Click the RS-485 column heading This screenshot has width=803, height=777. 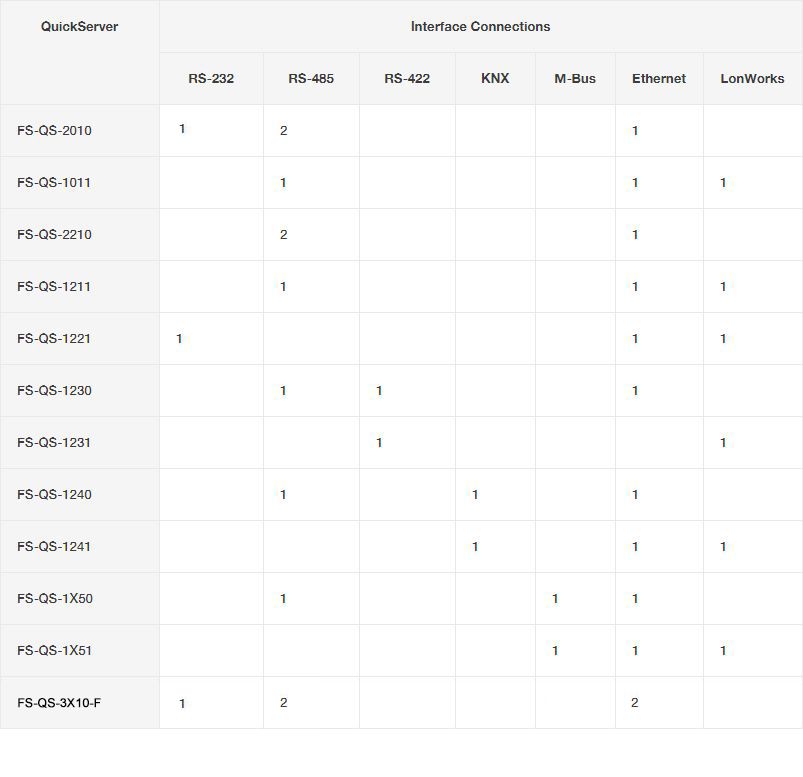[x=311, y=78]
